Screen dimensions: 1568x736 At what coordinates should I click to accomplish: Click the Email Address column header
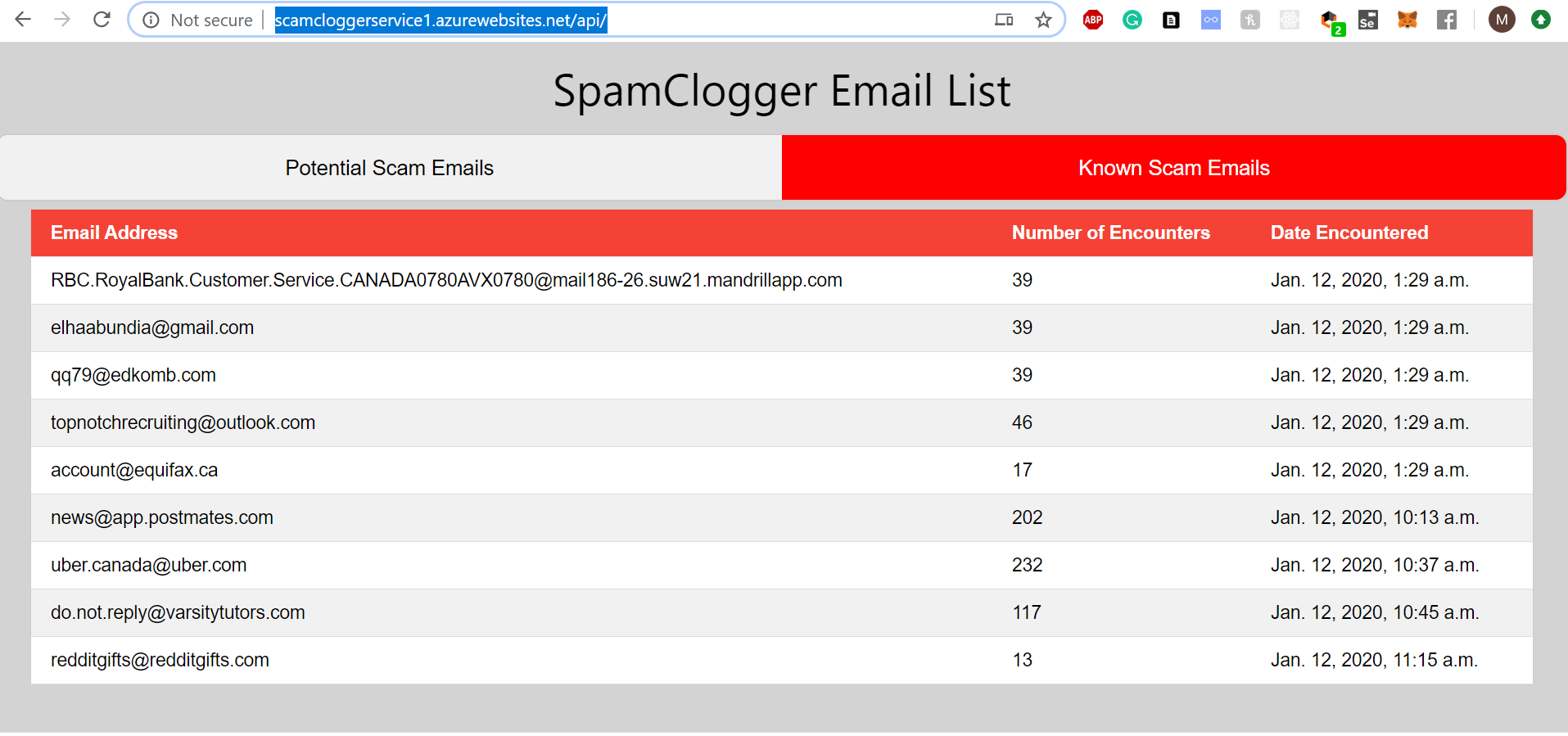(114, 233)
